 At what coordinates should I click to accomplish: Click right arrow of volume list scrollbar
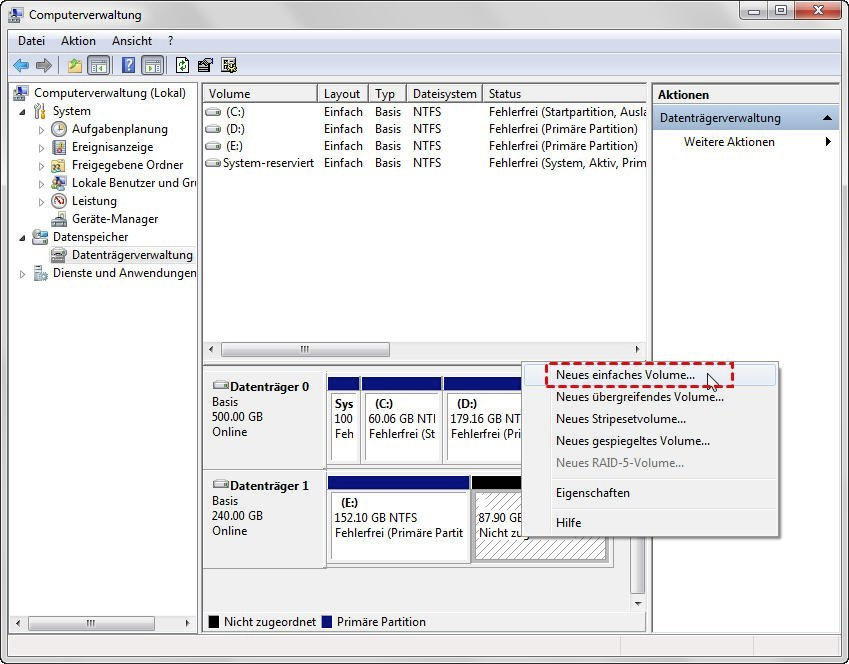[637, 349]
